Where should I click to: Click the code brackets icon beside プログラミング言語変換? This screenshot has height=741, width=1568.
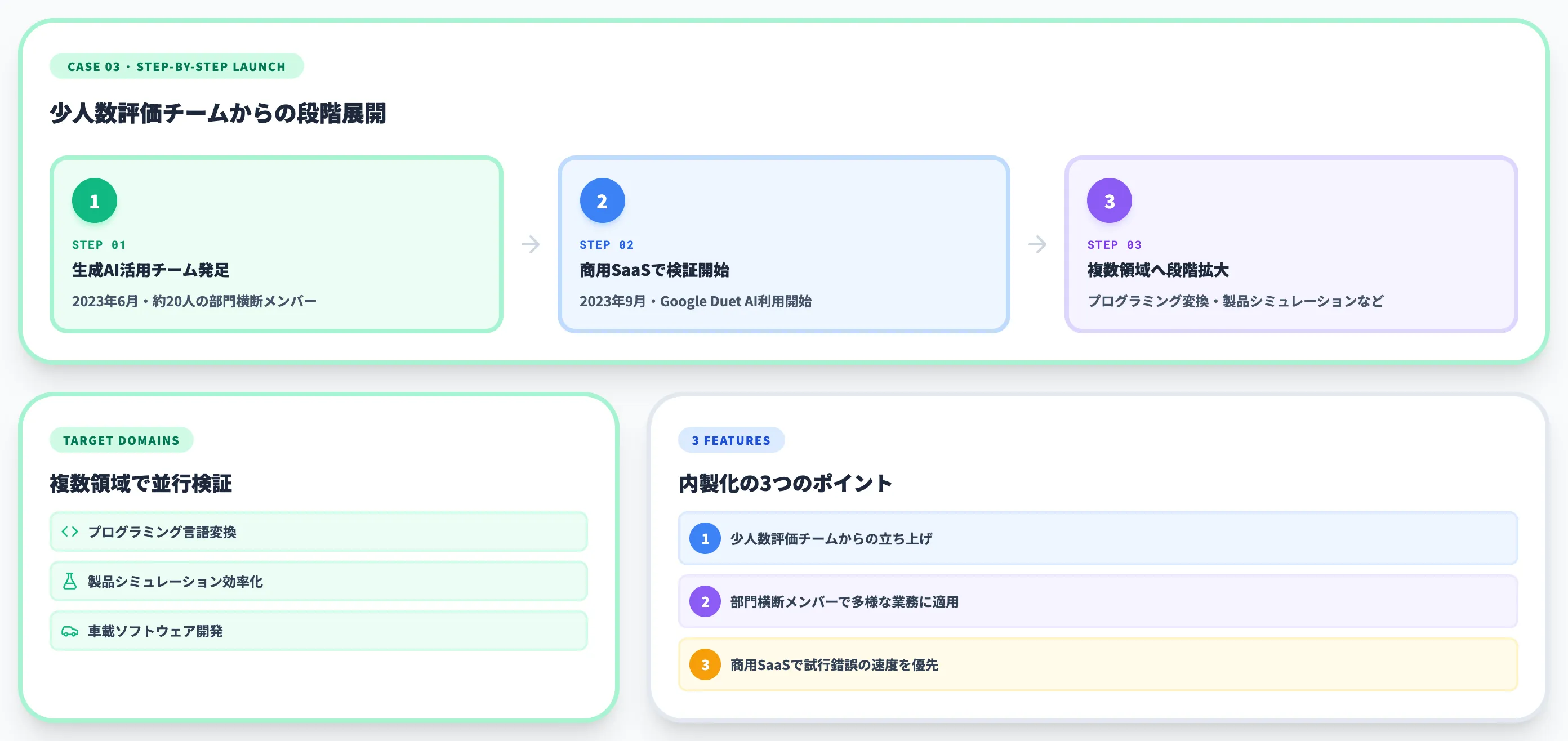(70, 531)
